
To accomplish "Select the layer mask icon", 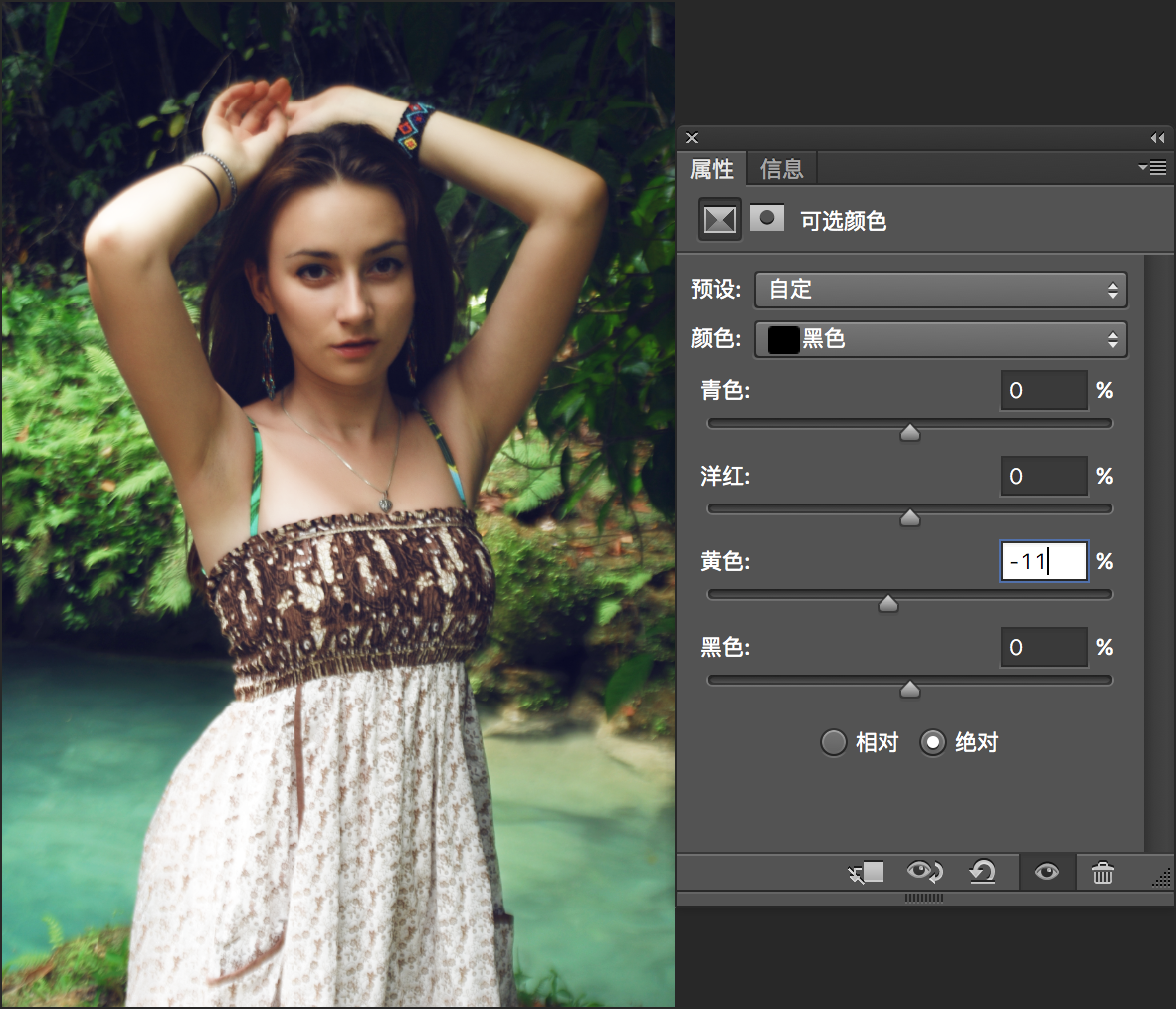I will click(766, 218).
